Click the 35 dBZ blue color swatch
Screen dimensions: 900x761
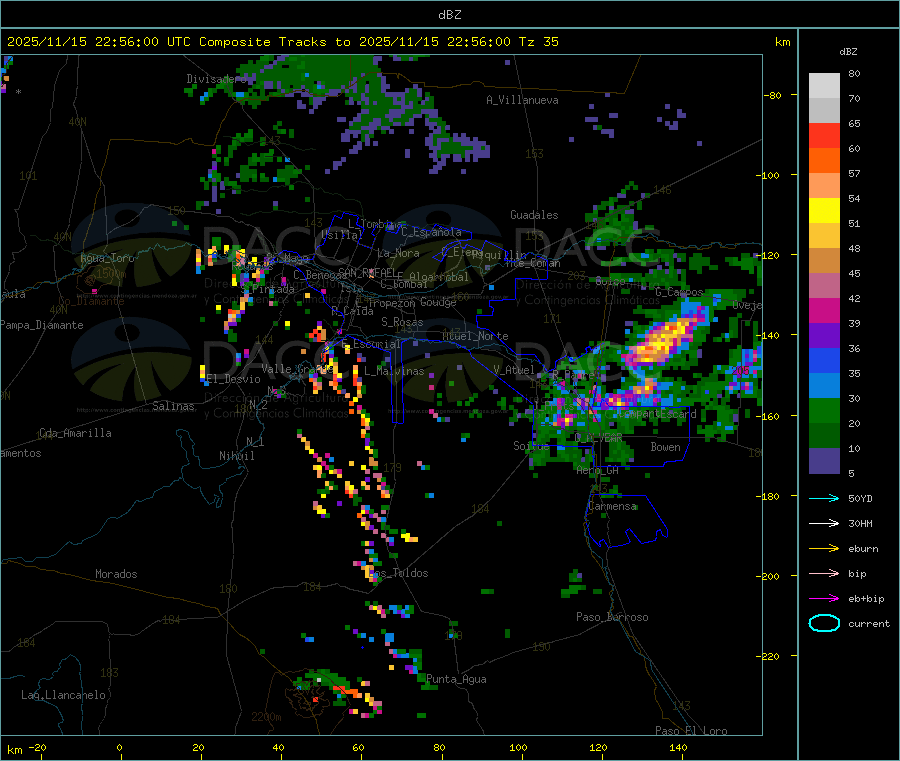[x=824, y=360]
